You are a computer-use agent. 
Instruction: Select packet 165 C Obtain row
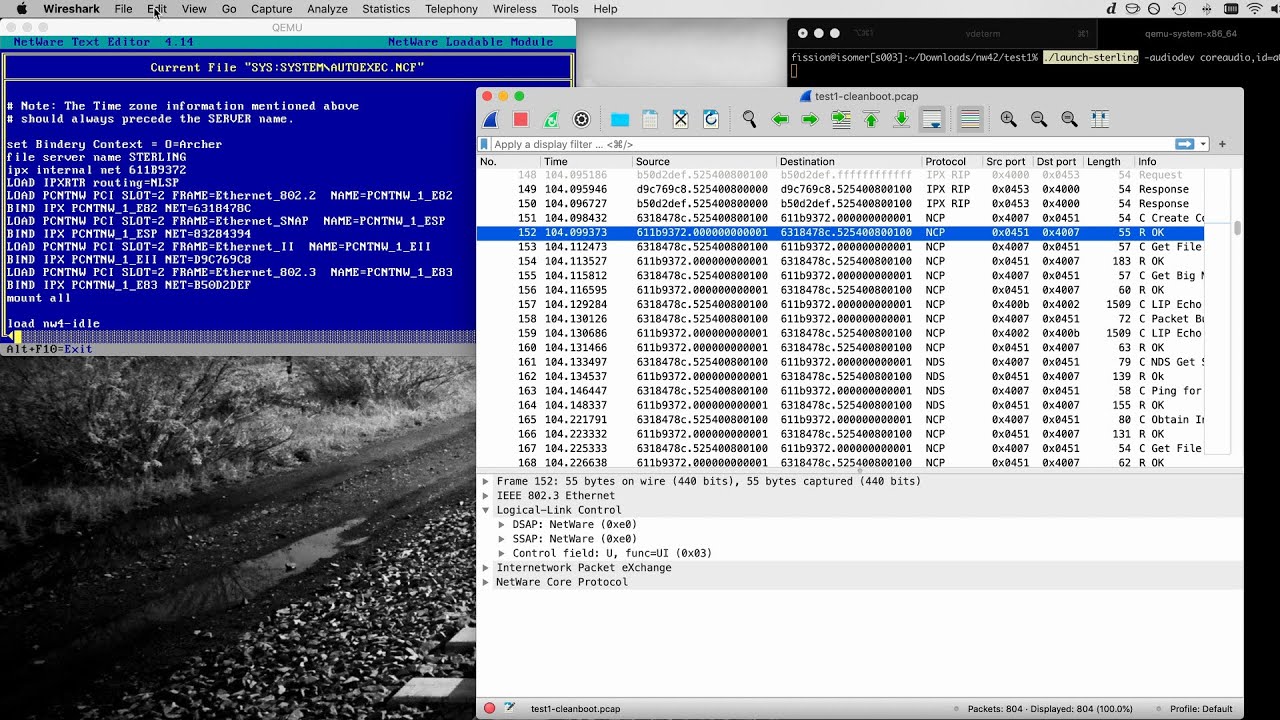[840, 420]
